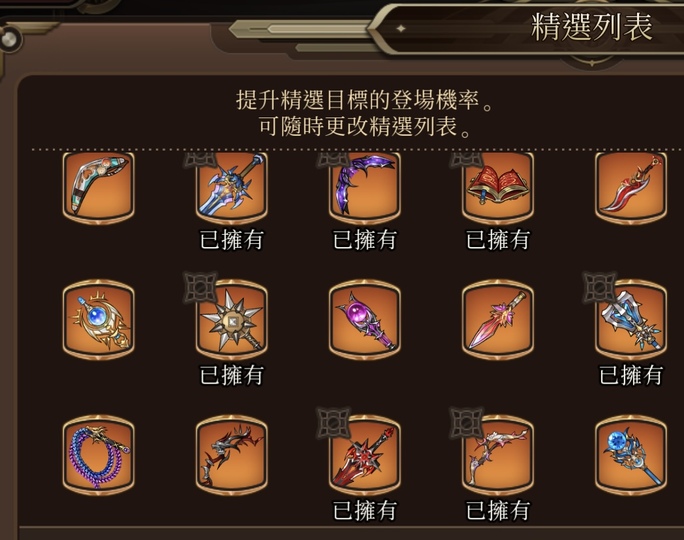The image size is (684, 540).
Task: Select the pink-winged dagger icon
Action: (498, 320)
